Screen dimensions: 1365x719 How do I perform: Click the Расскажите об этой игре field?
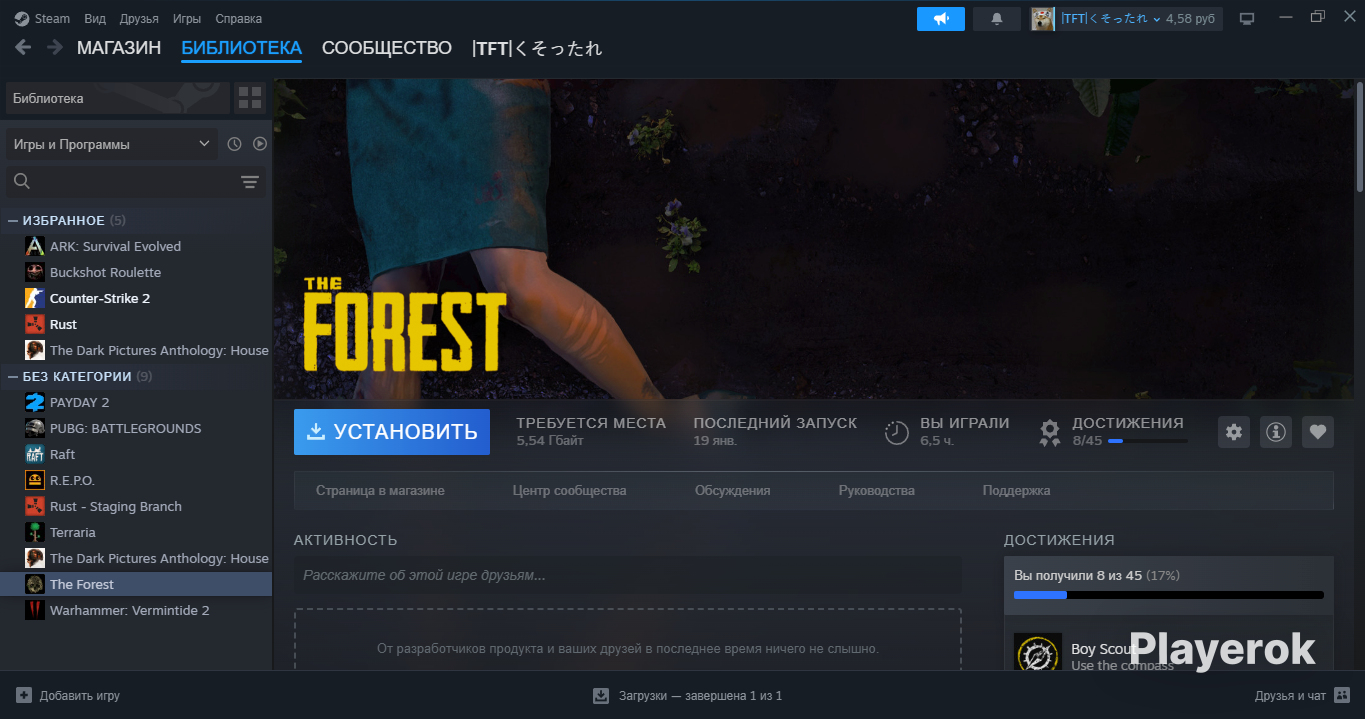[x=628, y=575]
